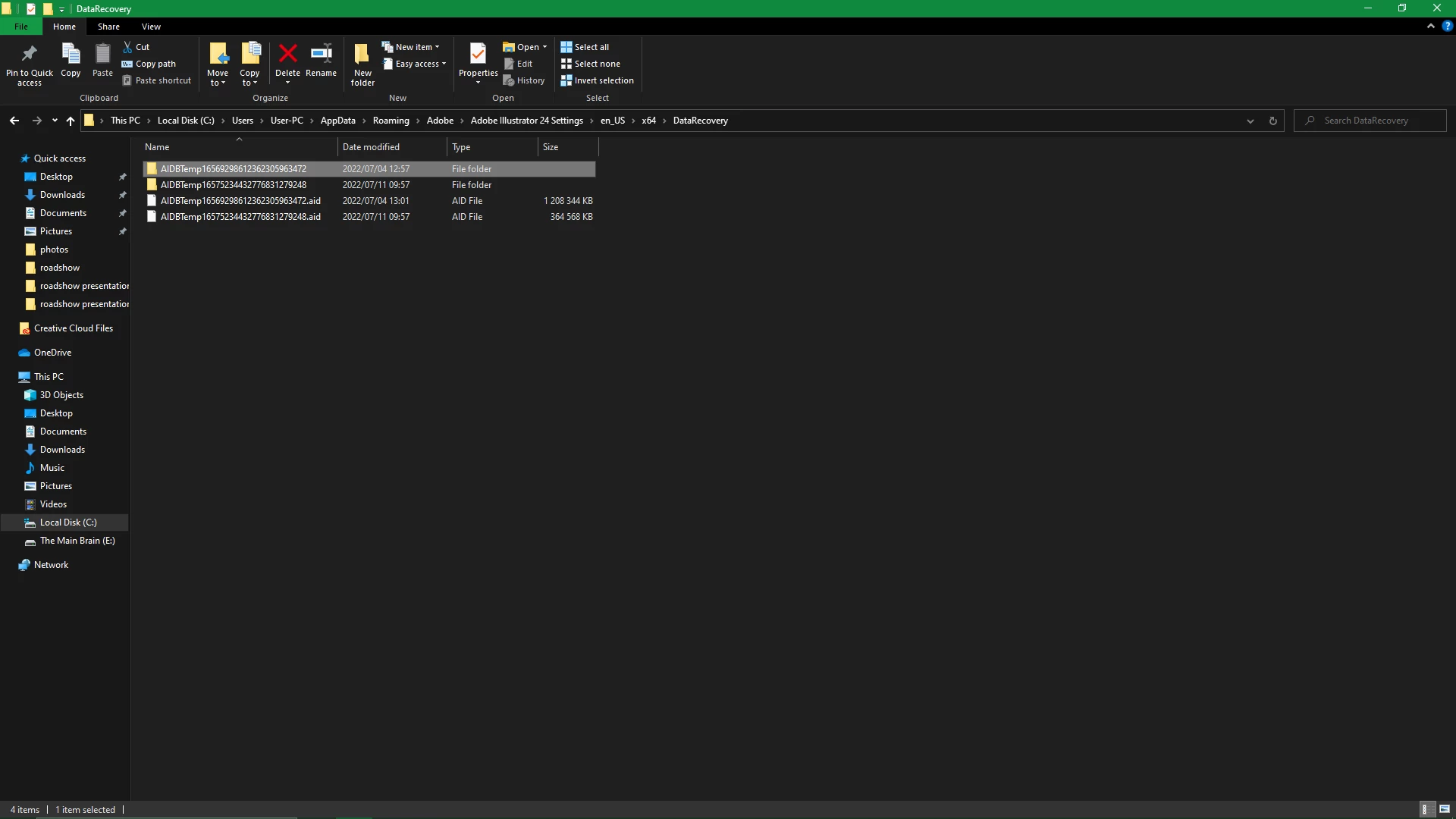Switch to the View ribbon tab
This screenshot has height=819, width=1456.
tap(151, 27)
